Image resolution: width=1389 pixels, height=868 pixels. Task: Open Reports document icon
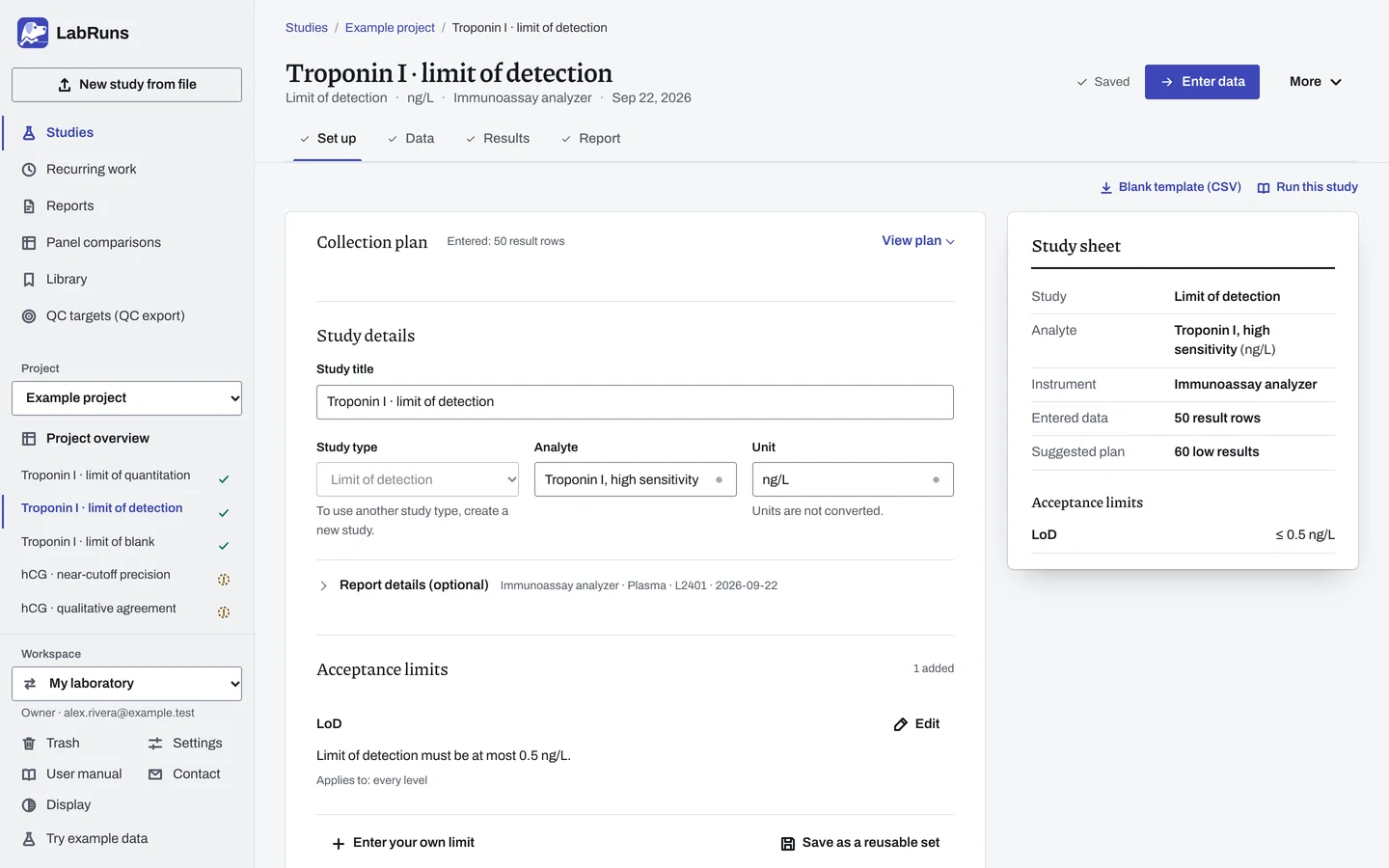coord(29,206)
